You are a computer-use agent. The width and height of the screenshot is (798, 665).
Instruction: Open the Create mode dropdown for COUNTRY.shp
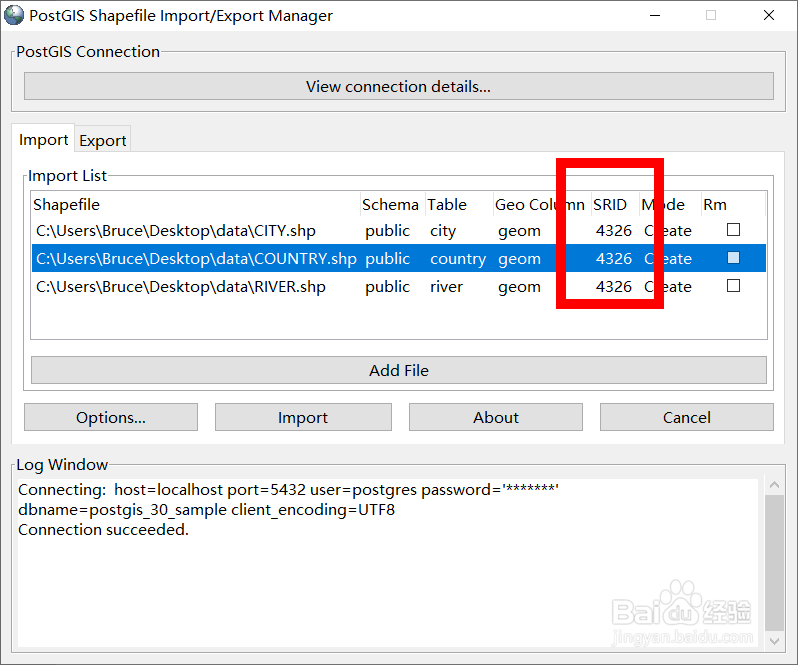(668, 259)
